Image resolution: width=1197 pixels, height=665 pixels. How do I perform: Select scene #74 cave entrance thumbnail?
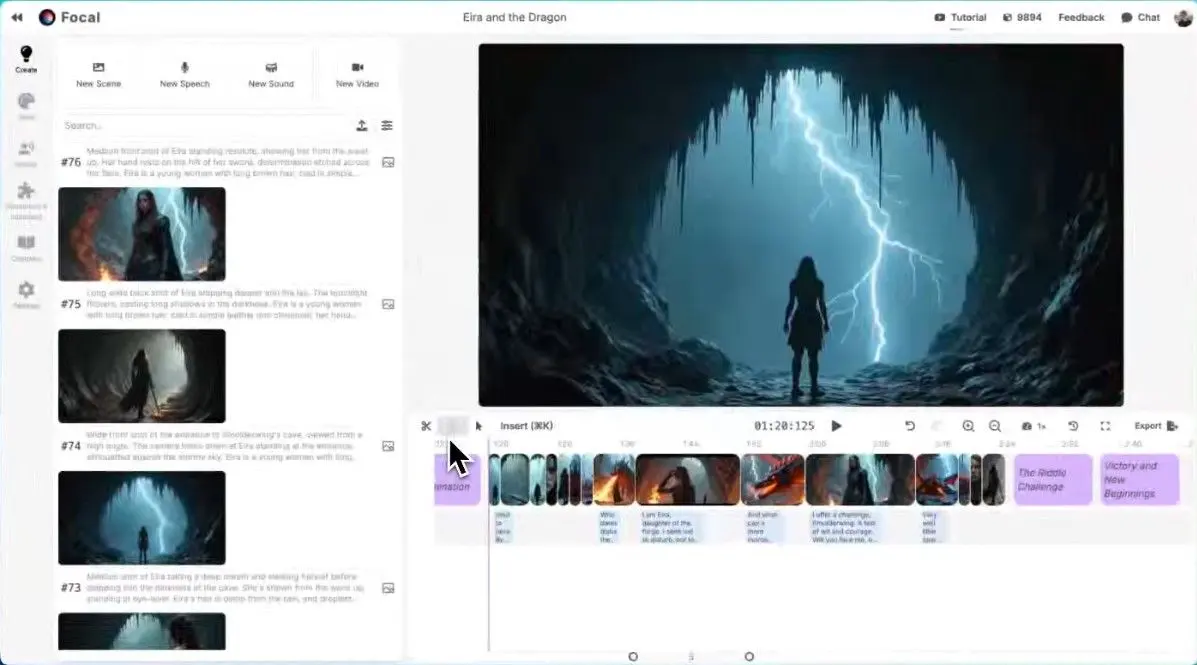tap(142, 518)
